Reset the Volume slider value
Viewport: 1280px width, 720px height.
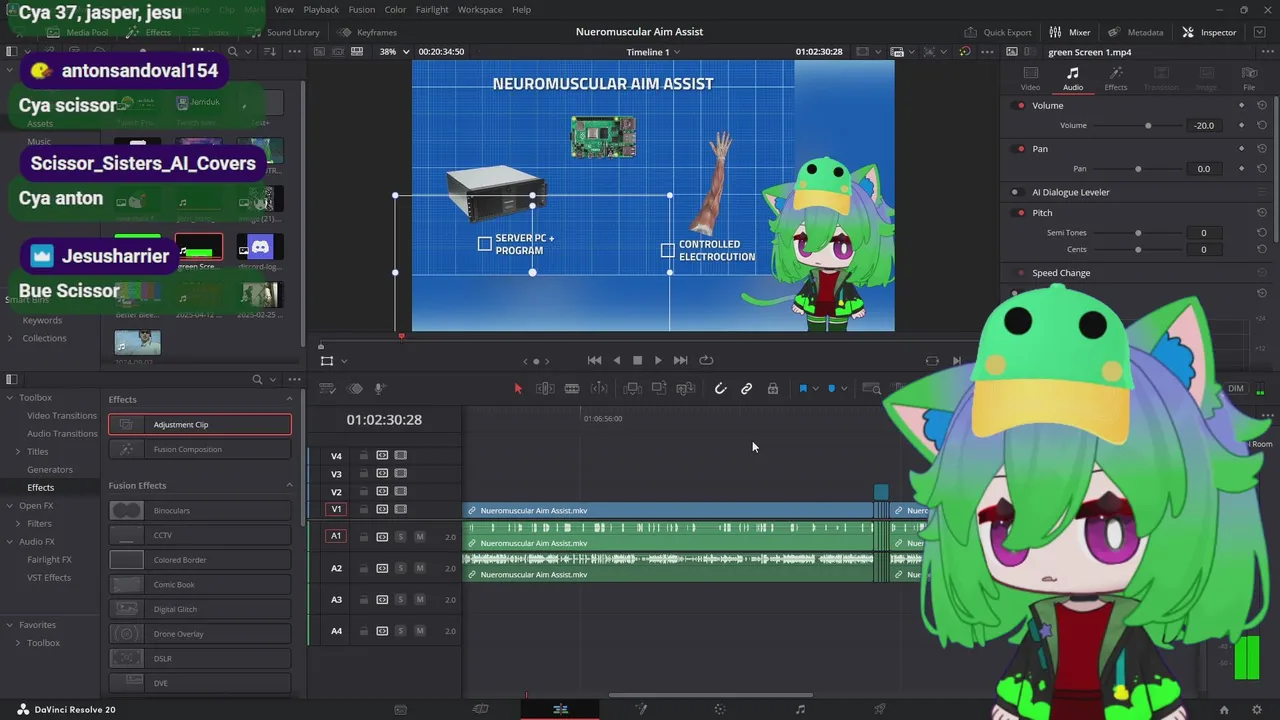click(x=1262, y=125)
